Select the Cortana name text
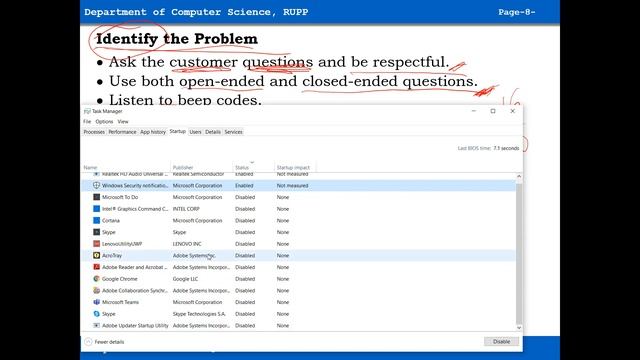Screen dimensions: 640x360 [111, 220]
